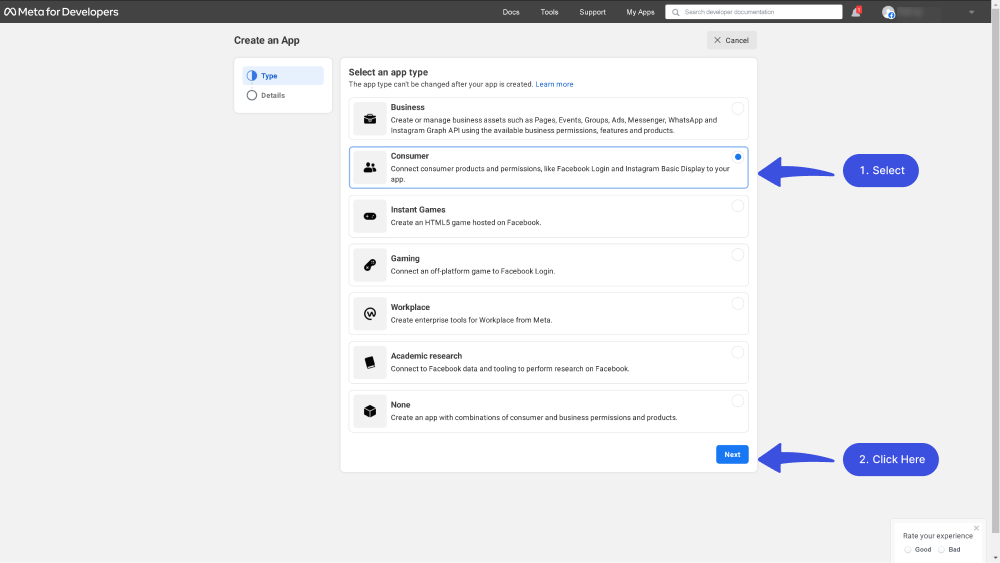This screenshot has height=563, width=1000.
Task: Click the Academic research book icon
Action: point(370,362)
